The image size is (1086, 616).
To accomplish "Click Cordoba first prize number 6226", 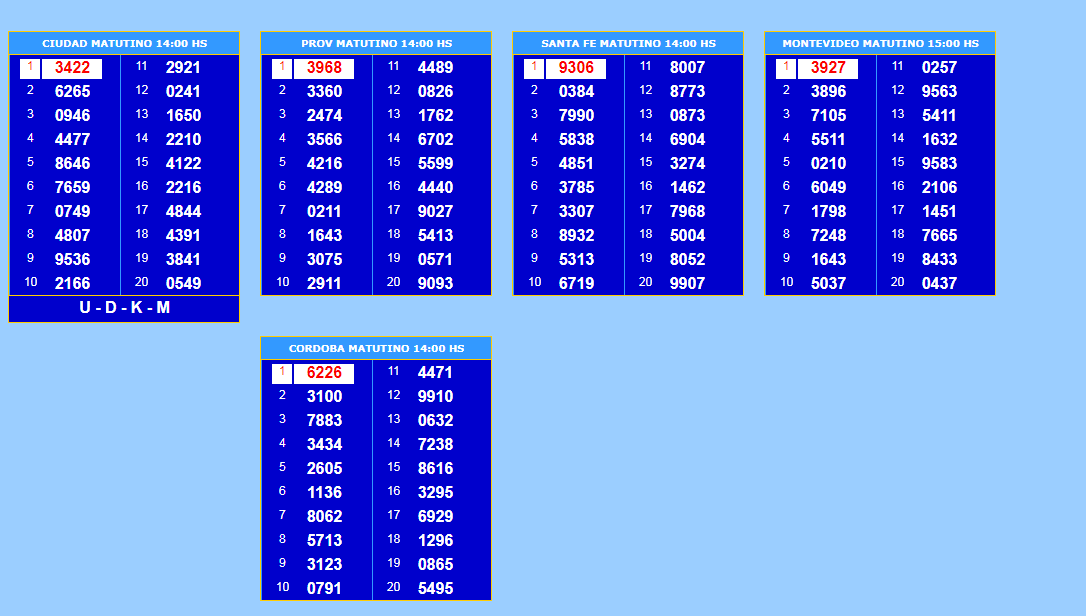I will click(324, 373).
